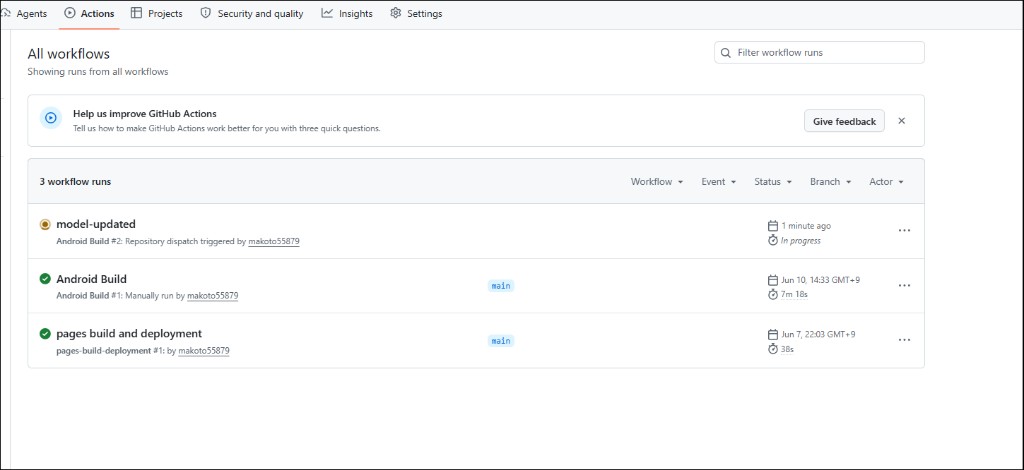Open Security and quality tab
The width and height of the screenshot is (1024, 470).
251,13
